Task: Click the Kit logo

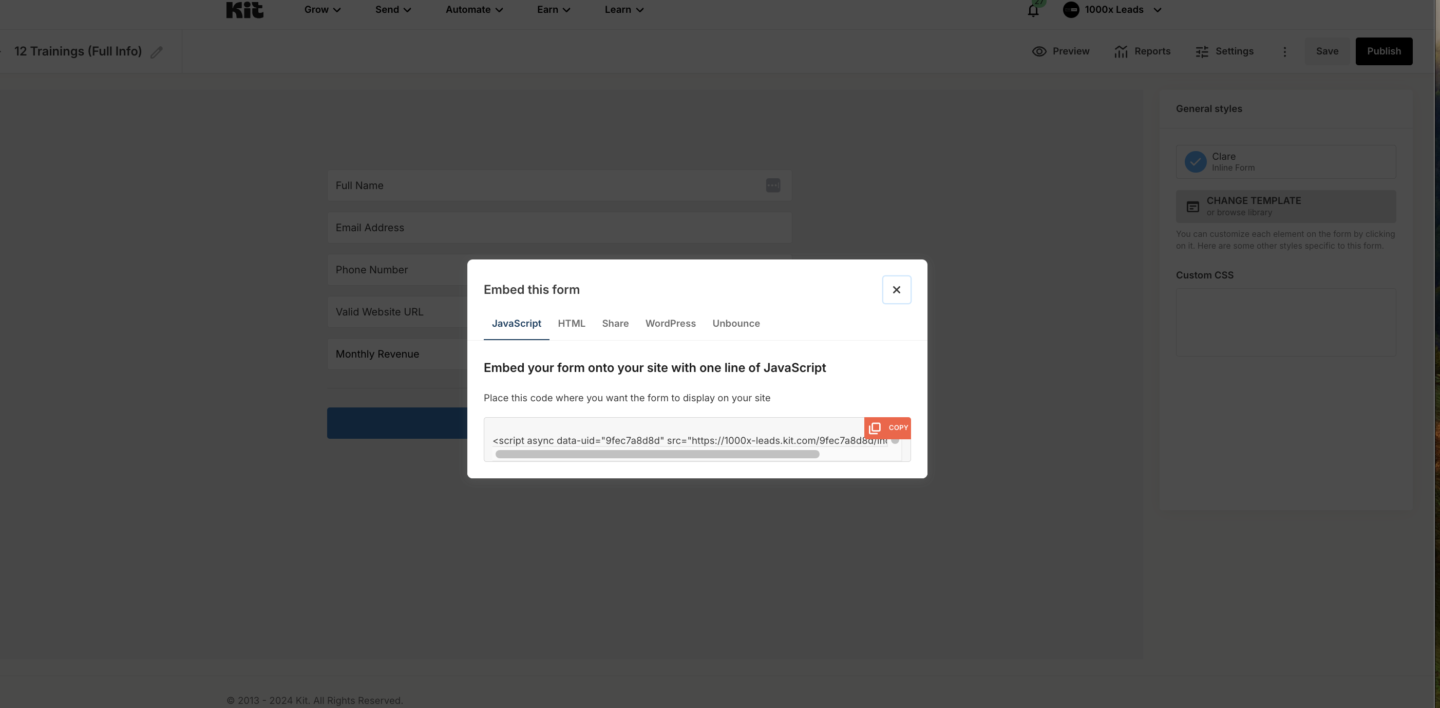Action: pos(244,9)
